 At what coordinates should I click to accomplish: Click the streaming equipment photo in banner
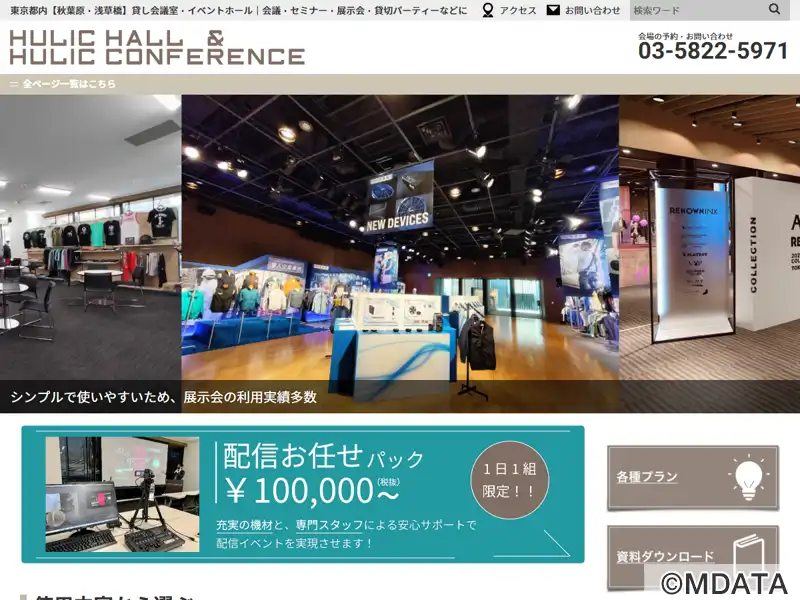pos(122,494)
